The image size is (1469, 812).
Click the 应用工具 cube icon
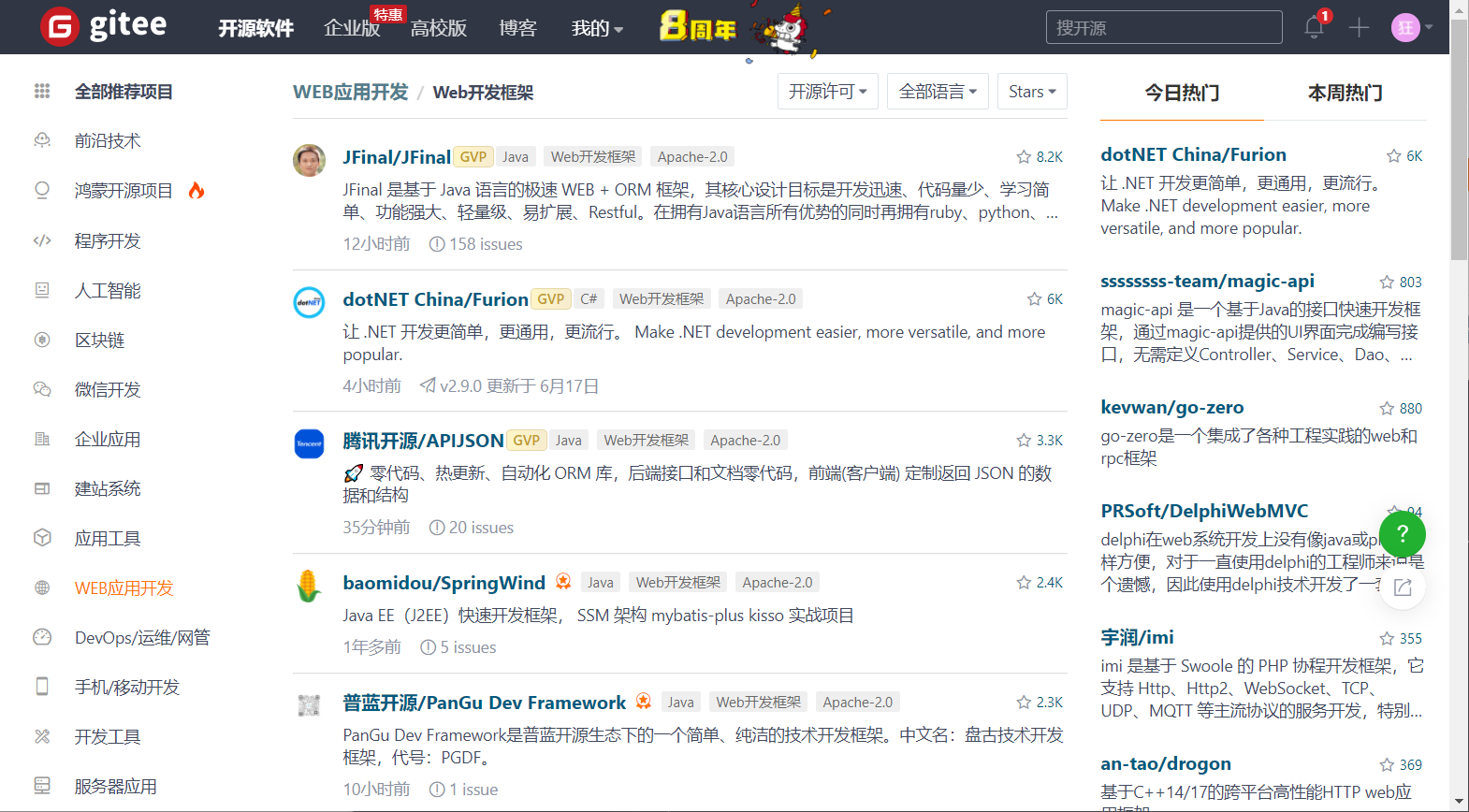click(42, 538)
